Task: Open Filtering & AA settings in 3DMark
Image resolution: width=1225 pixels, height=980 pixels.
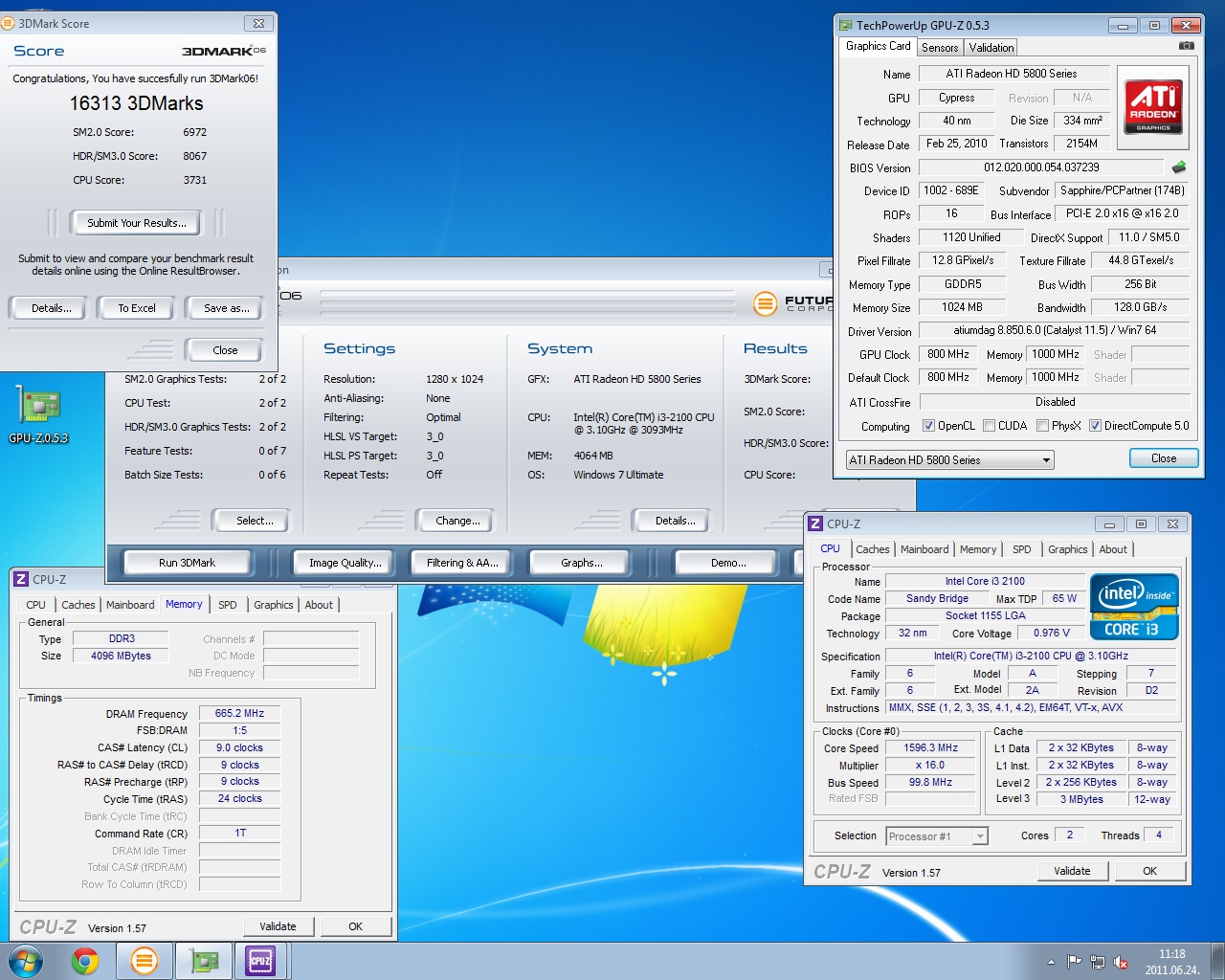Action: tap(462, 563)
